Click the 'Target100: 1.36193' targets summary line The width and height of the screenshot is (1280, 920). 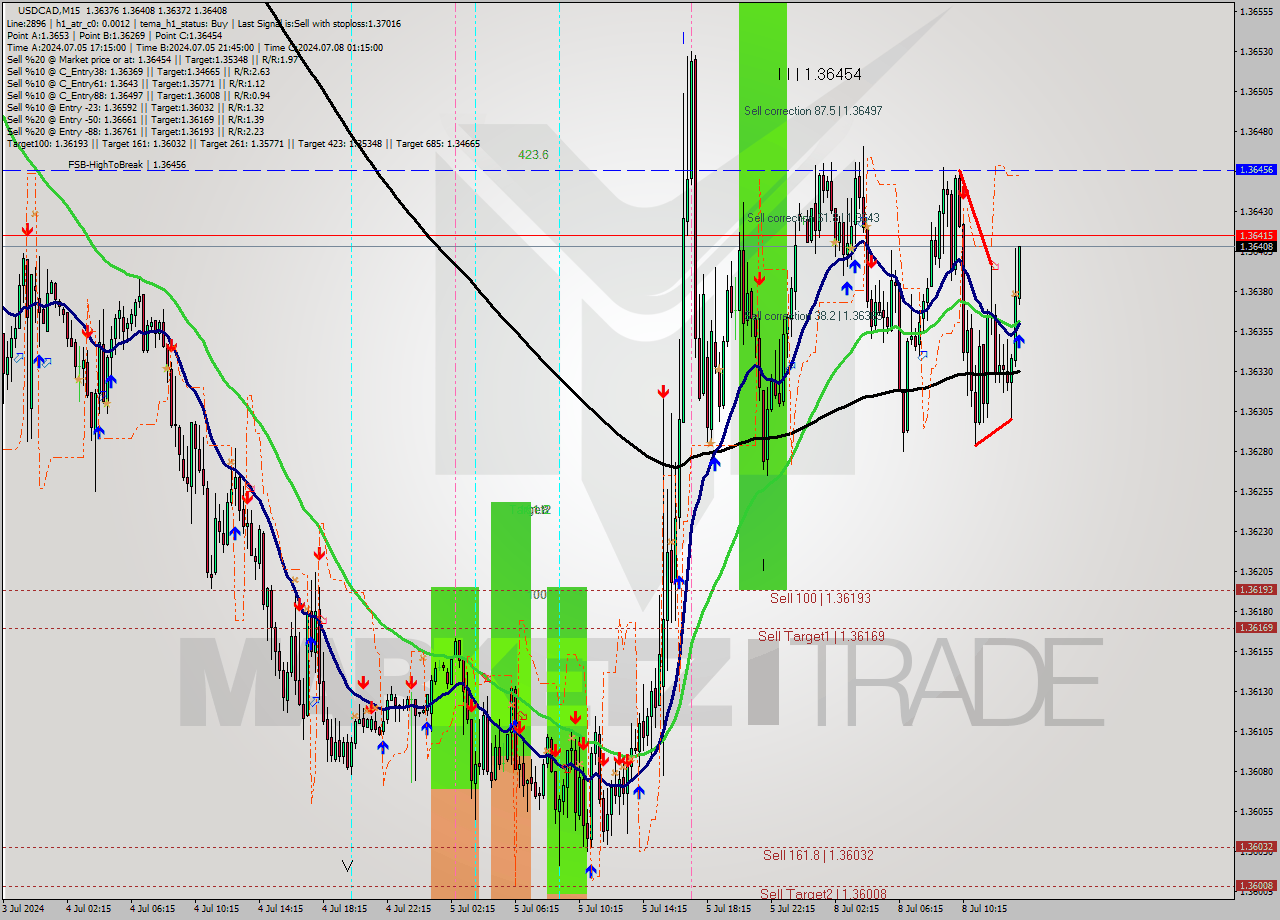pyautogui.click(x=243, y=143)
